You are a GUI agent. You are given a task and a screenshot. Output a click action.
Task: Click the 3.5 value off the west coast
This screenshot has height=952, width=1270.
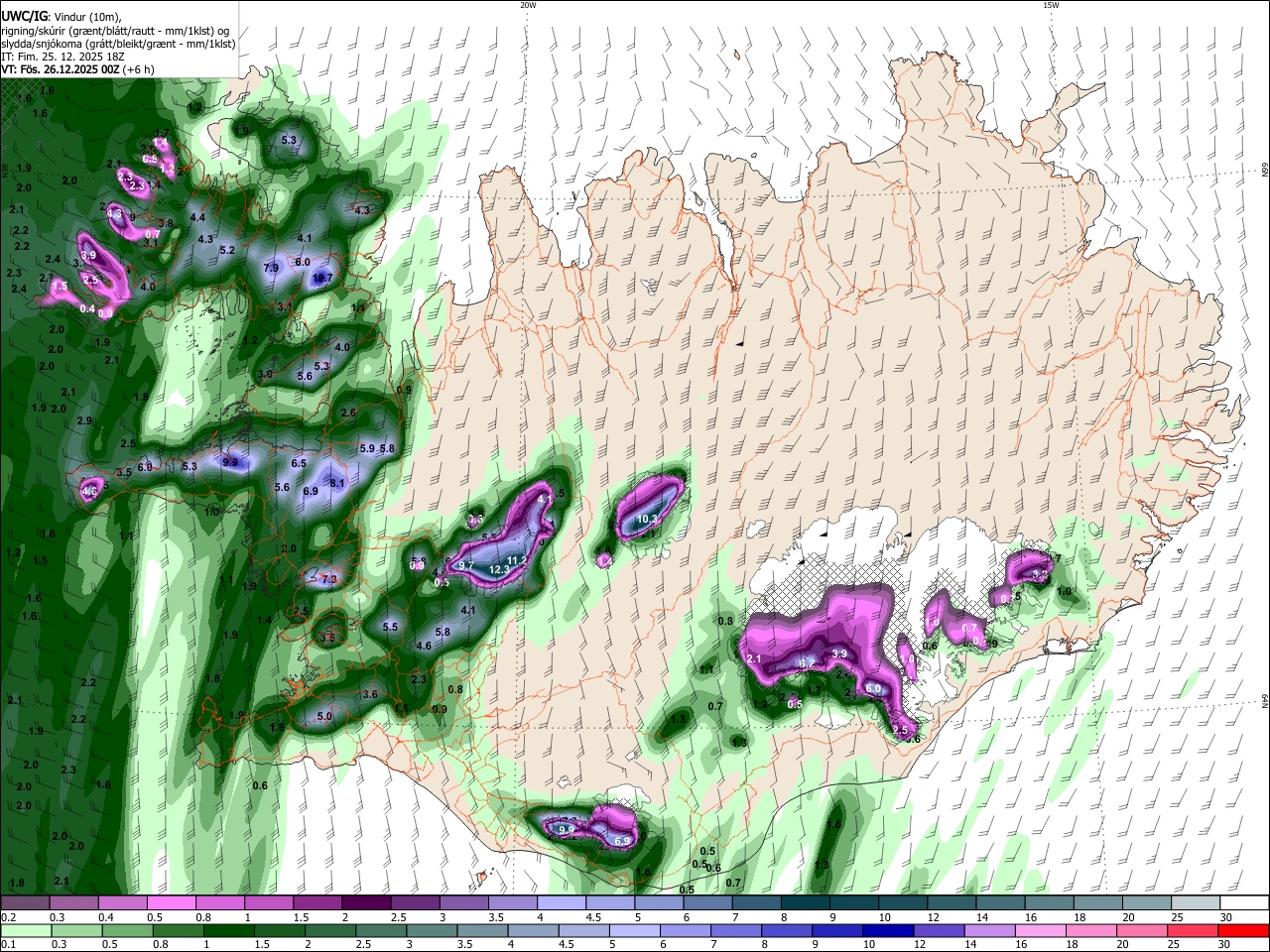pyautogui.click(x=124, y=472)
